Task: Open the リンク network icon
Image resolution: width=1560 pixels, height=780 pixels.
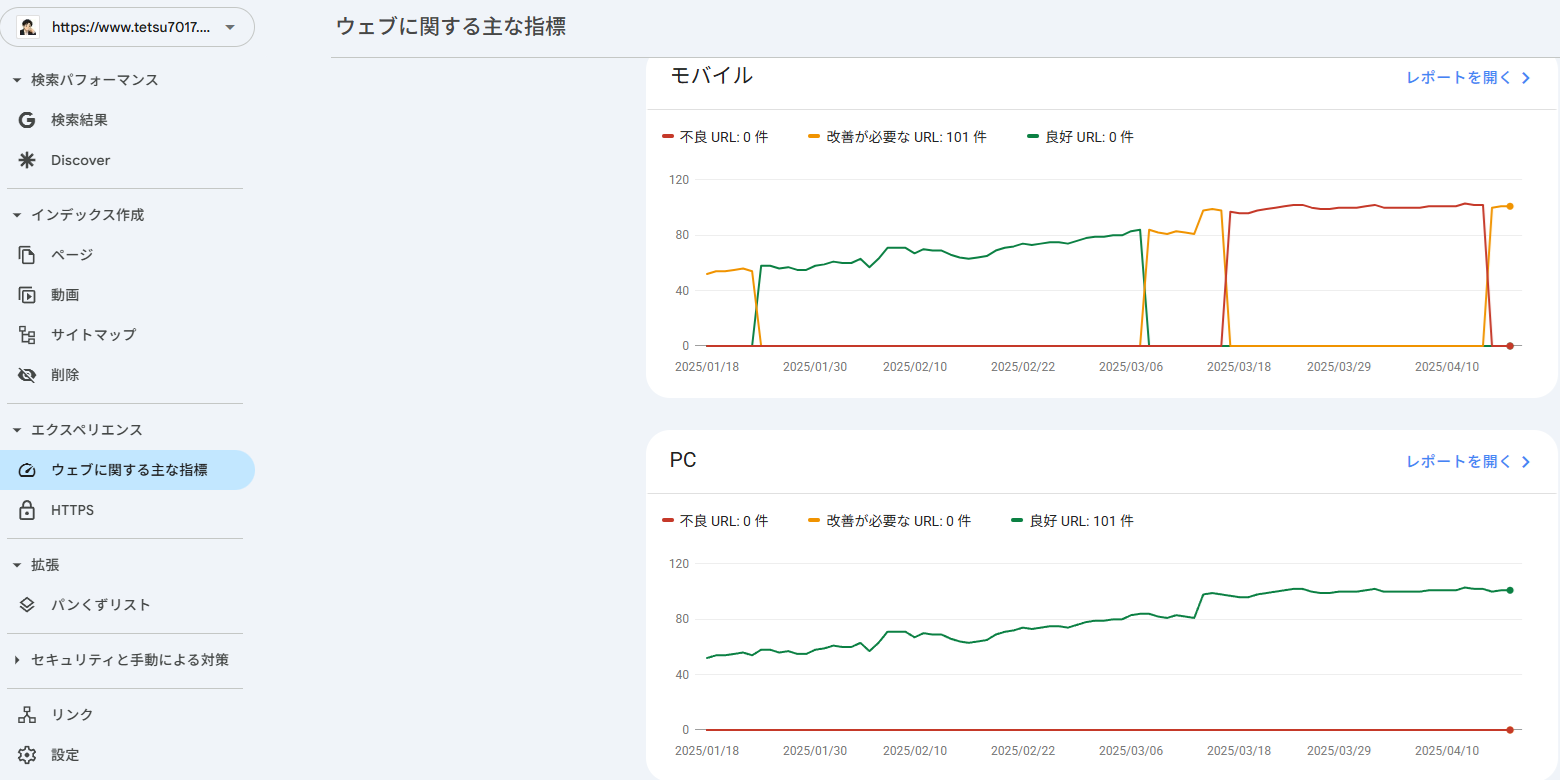Action: click(27, 715)
